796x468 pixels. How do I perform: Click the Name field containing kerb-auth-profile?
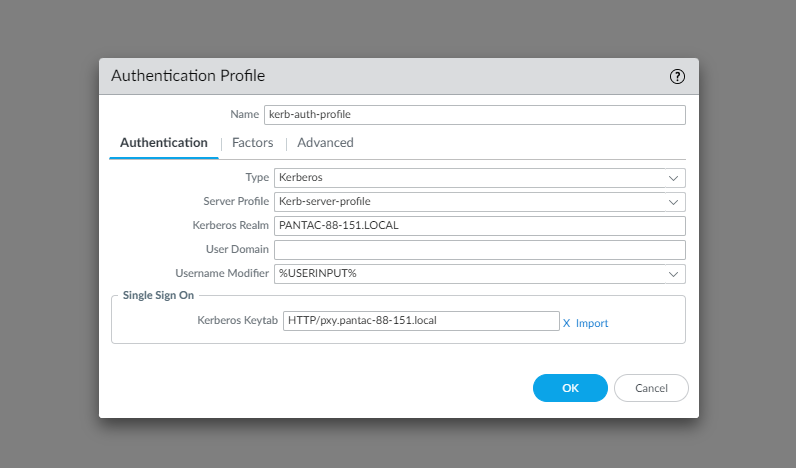point(474,115)
